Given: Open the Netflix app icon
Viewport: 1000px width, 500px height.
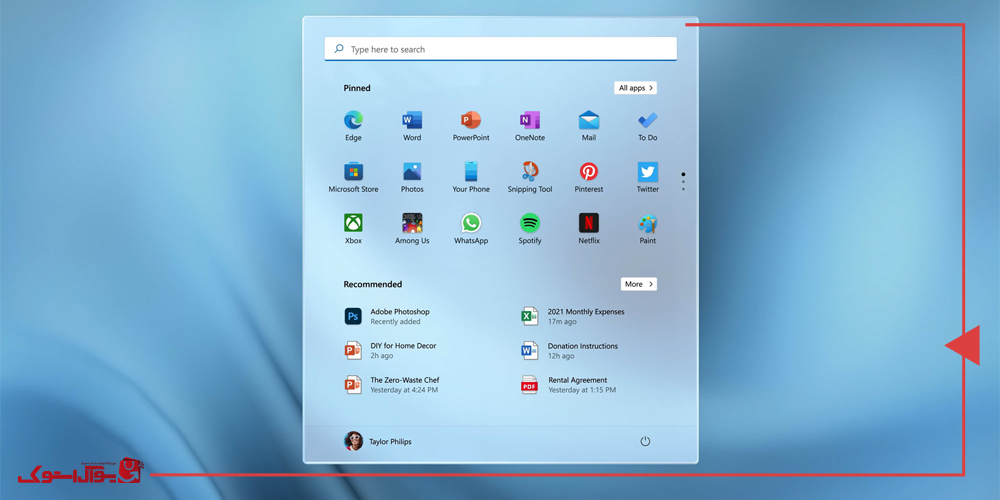Looking at the screenshot, I should [x=589, y=223].
